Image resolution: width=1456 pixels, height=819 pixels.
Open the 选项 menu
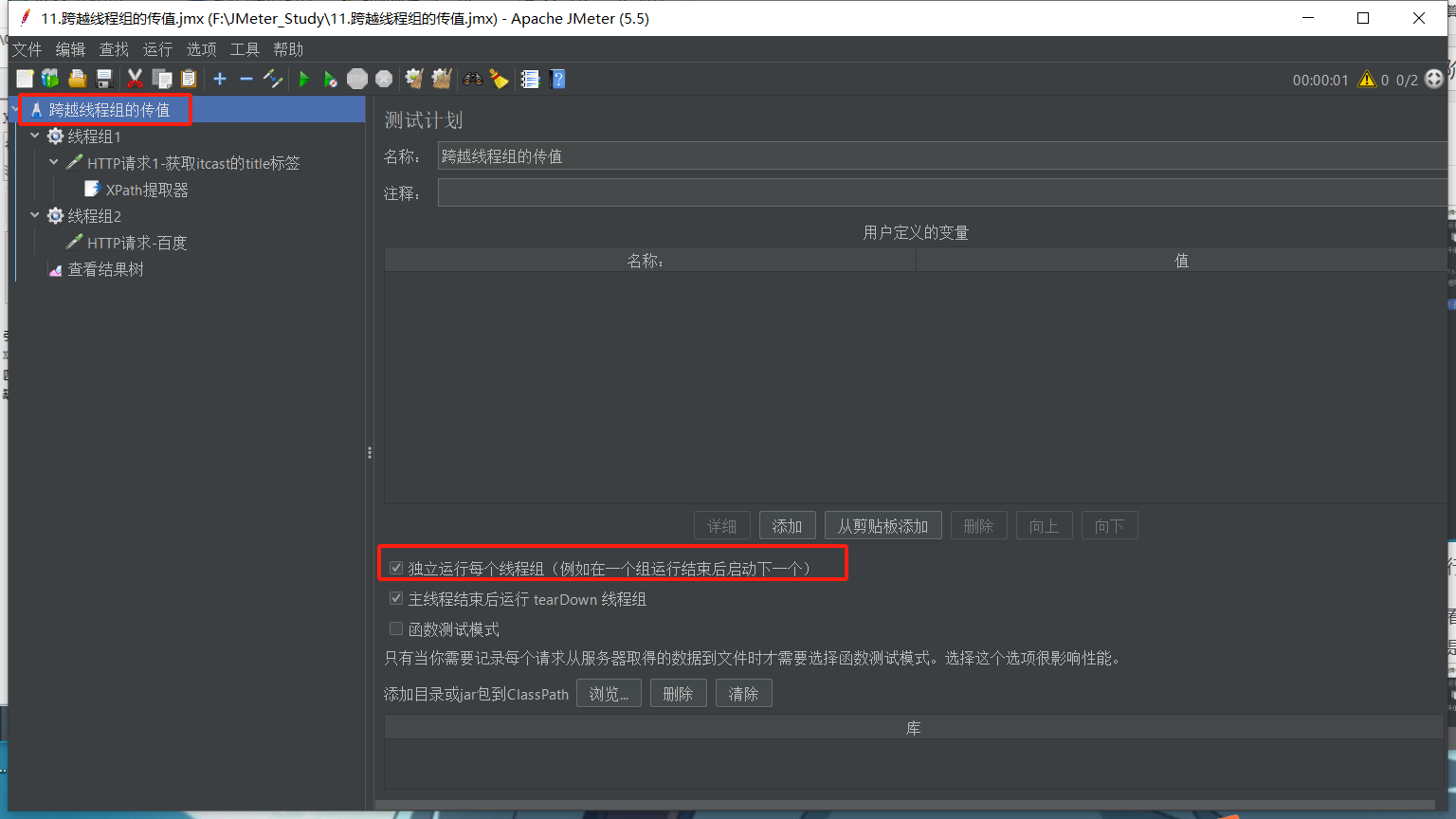tap(201, 49)
